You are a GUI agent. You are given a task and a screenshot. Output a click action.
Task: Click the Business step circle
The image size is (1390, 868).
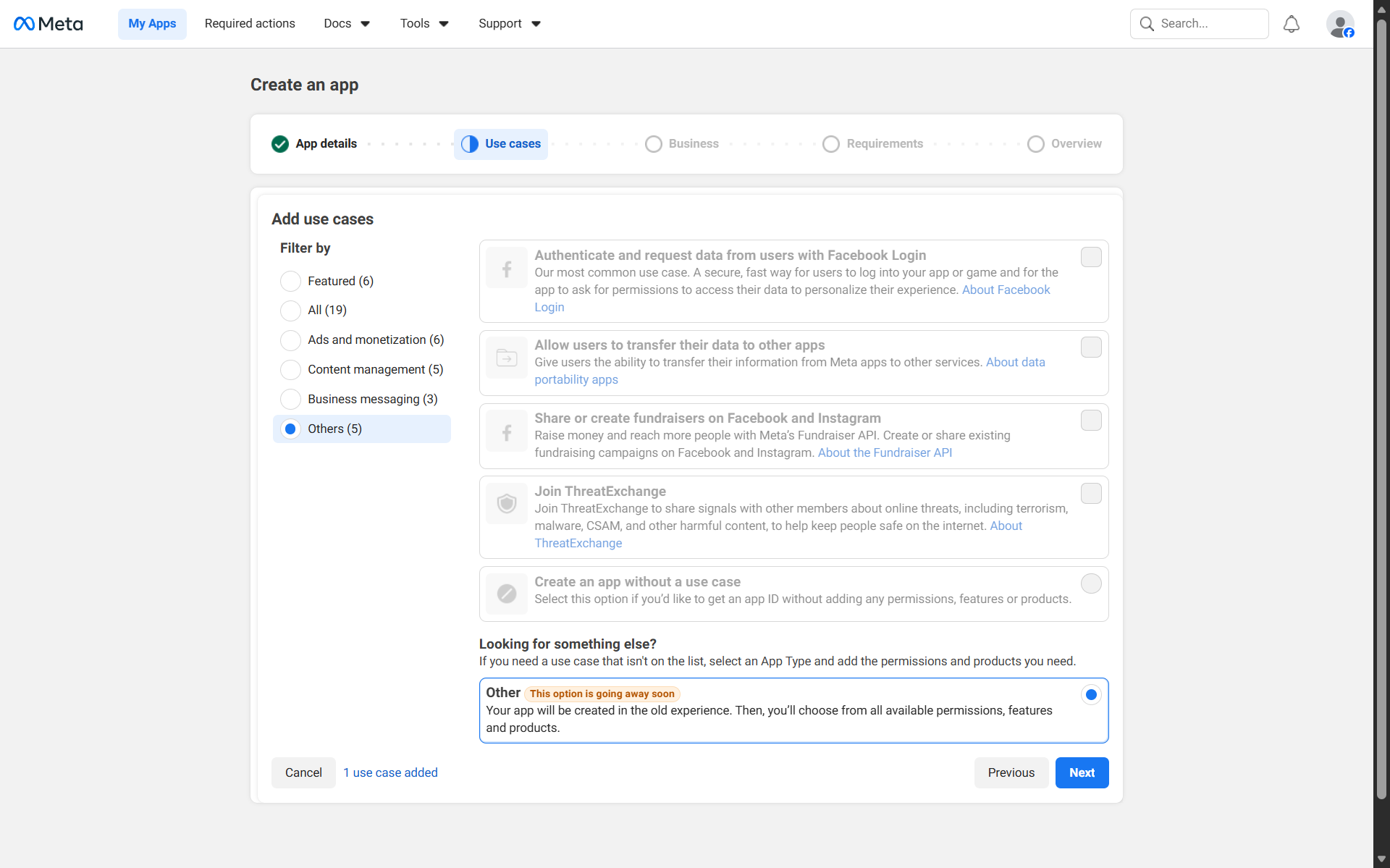[654, 144]
